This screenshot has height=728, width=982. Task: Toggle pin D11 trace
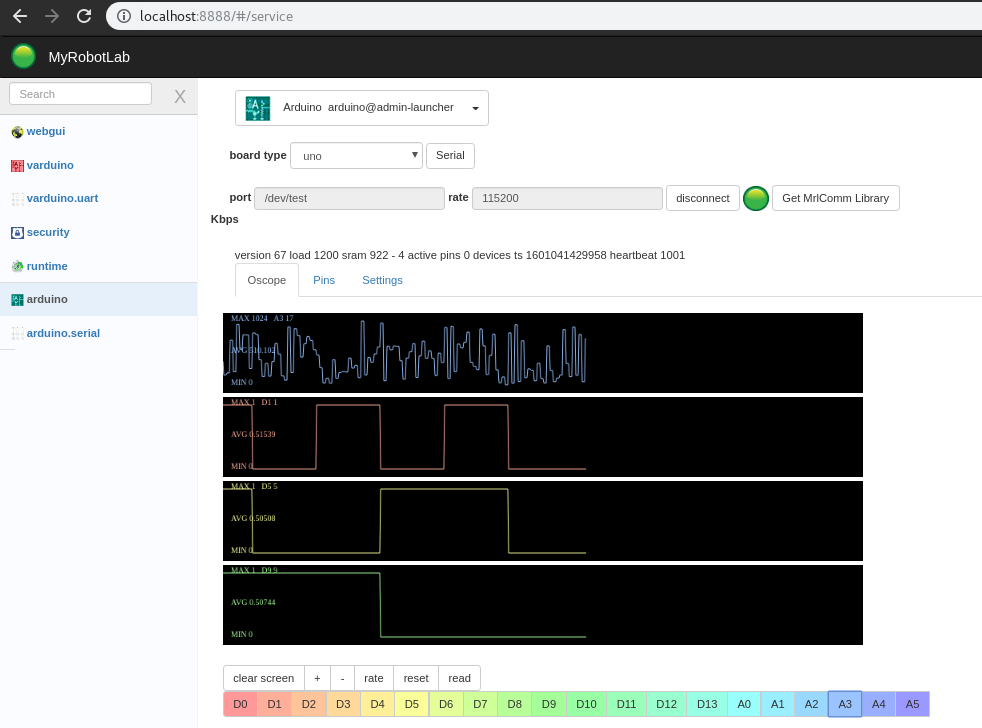click(x=626, y=704)
